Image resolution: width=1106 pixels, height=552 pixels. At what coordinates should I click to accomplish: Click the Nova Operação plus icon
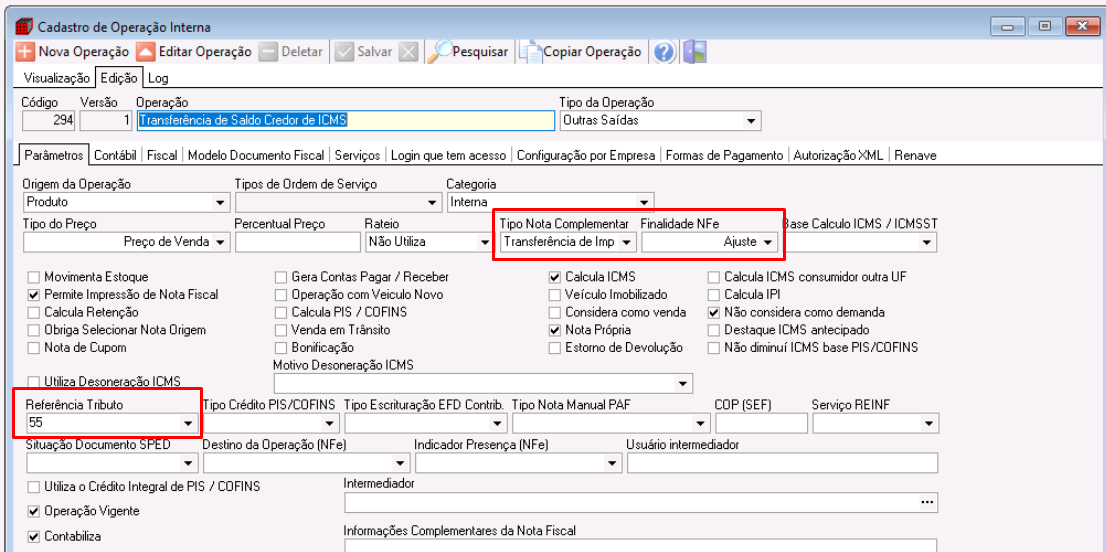[25, 51]
